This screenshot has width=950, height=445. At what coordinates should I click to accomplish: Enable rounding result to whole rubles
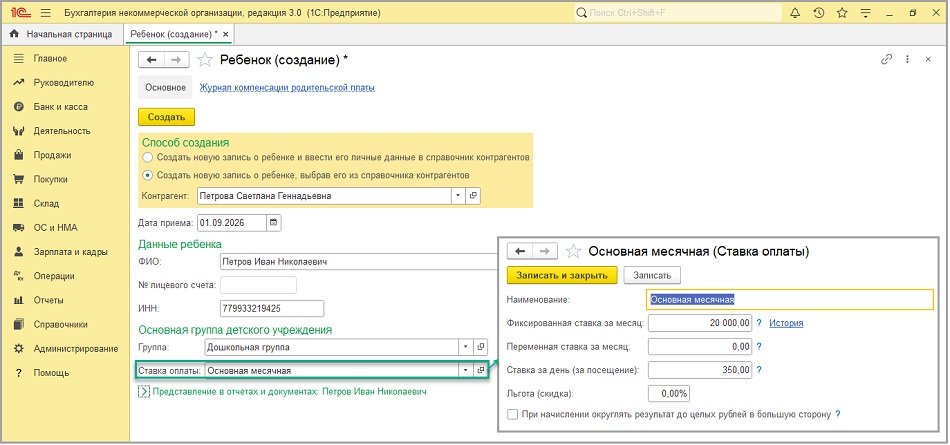point(513,415)
